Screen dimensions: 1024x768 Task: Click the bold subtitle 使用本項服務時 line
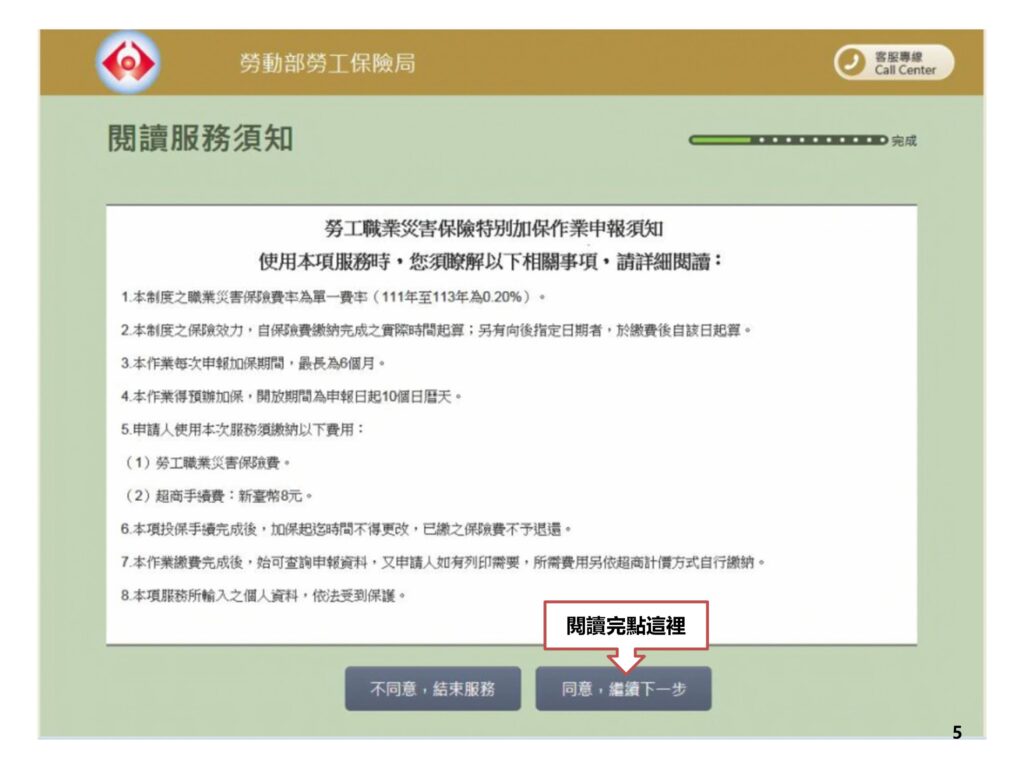[x=490, y=263]
